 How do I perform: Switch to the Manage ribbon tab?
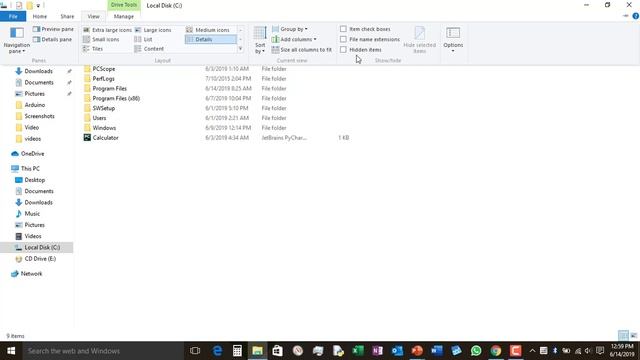click(124, 16)
